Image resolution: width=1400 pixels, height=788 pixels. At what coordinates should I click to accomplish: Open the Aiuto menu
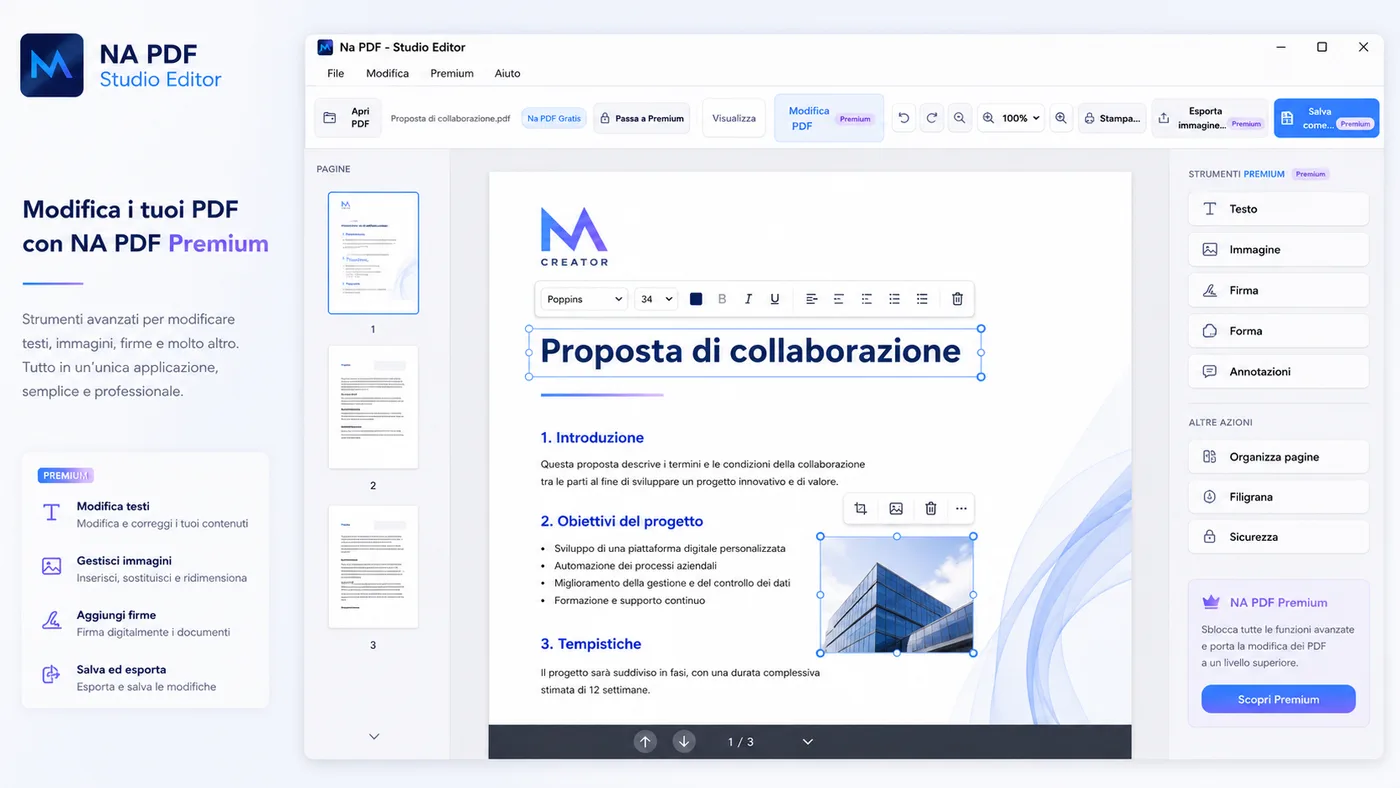(x=507, y=73)
